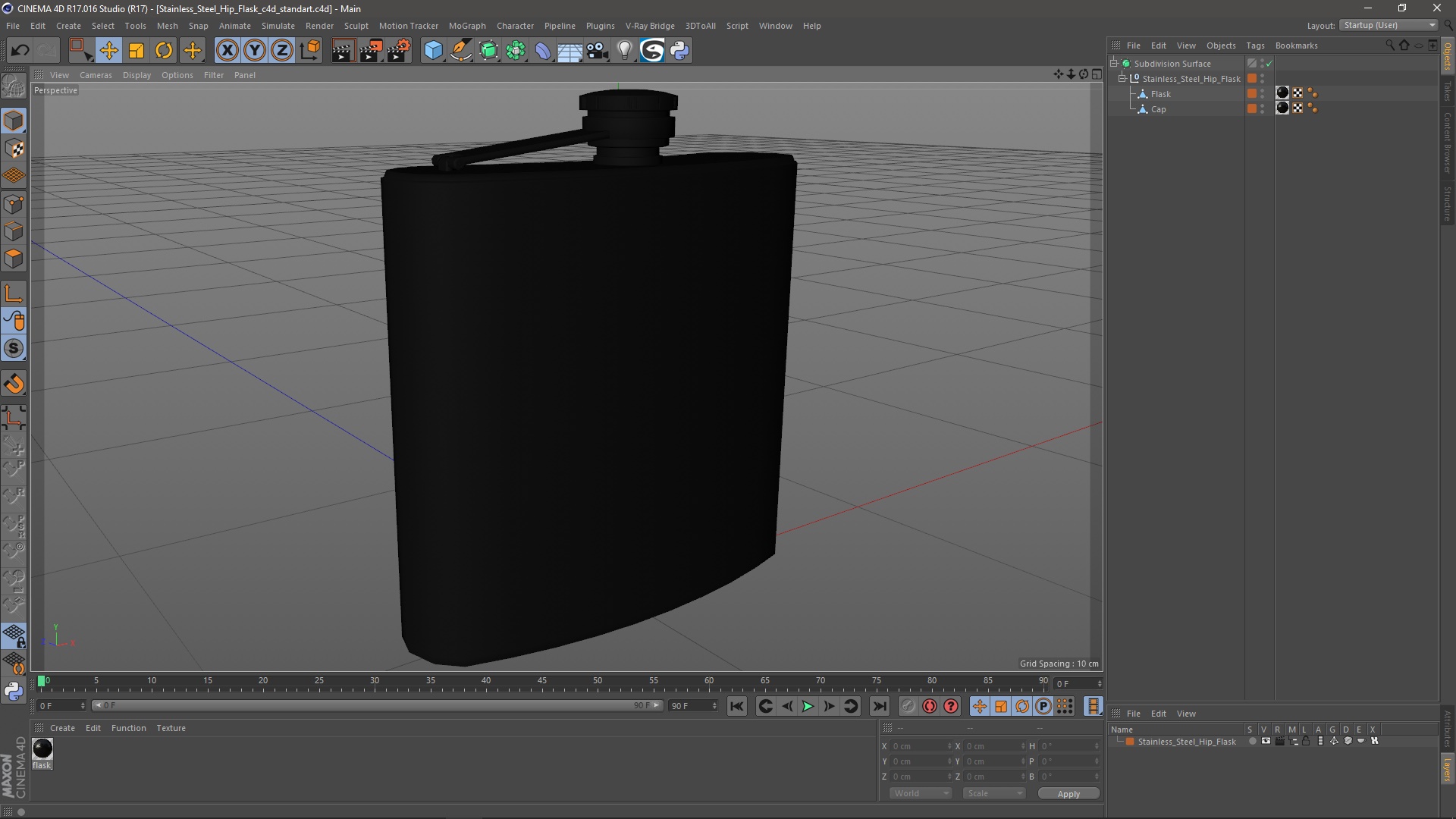Click the Undo arrow icon
Image resolution: width=1456 pixels, height=819 pixels.
(x=20, y=51)
